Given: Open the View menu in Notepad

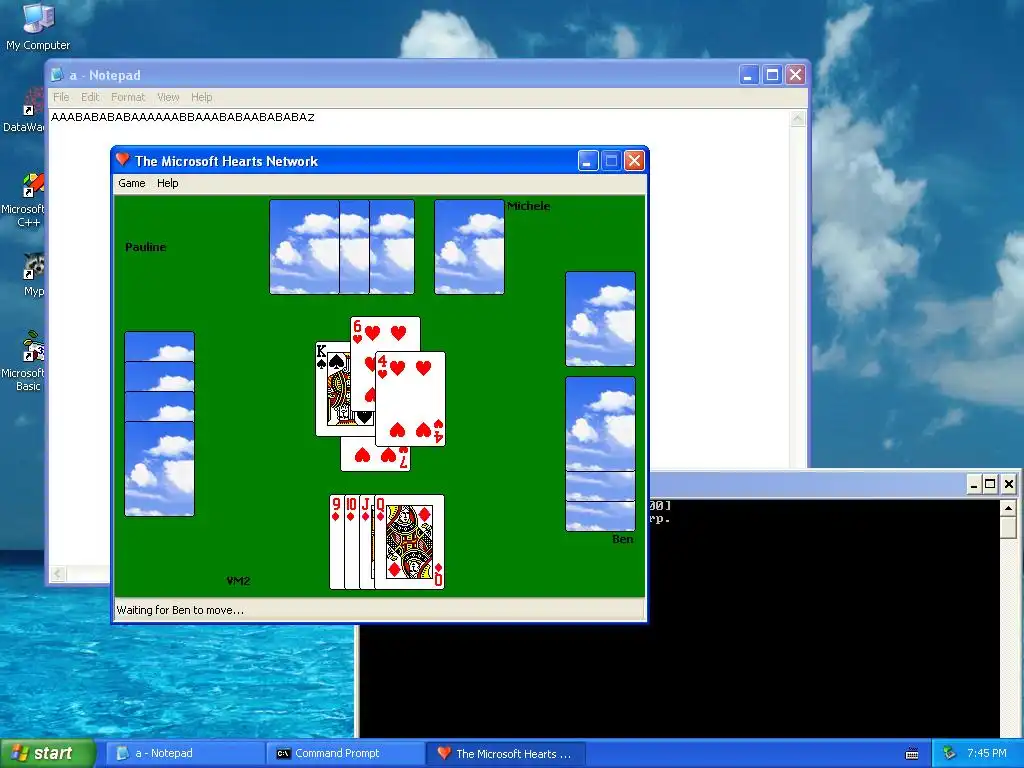Looking at the screenshot, I should tap(168, 97).
